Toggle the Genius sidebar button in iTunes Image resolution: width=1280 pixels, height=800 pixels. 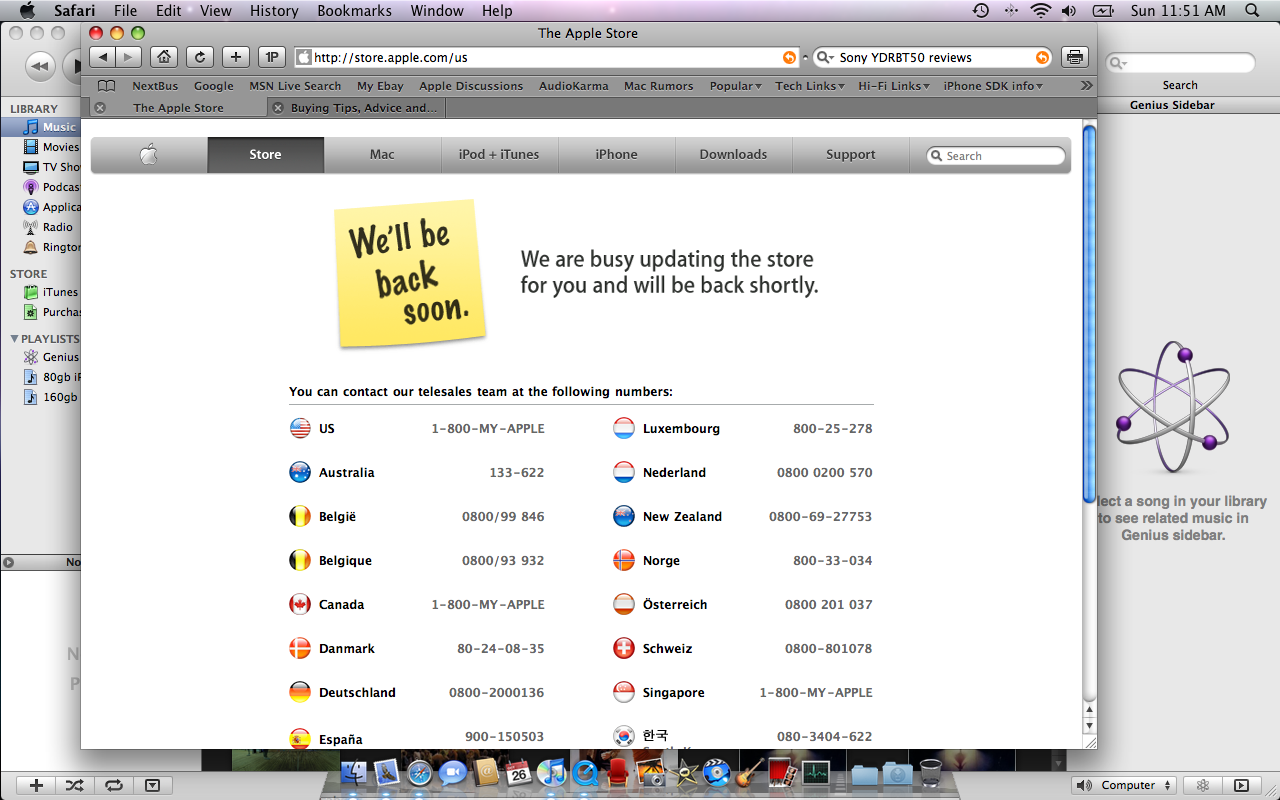[x=1241, y=786]
